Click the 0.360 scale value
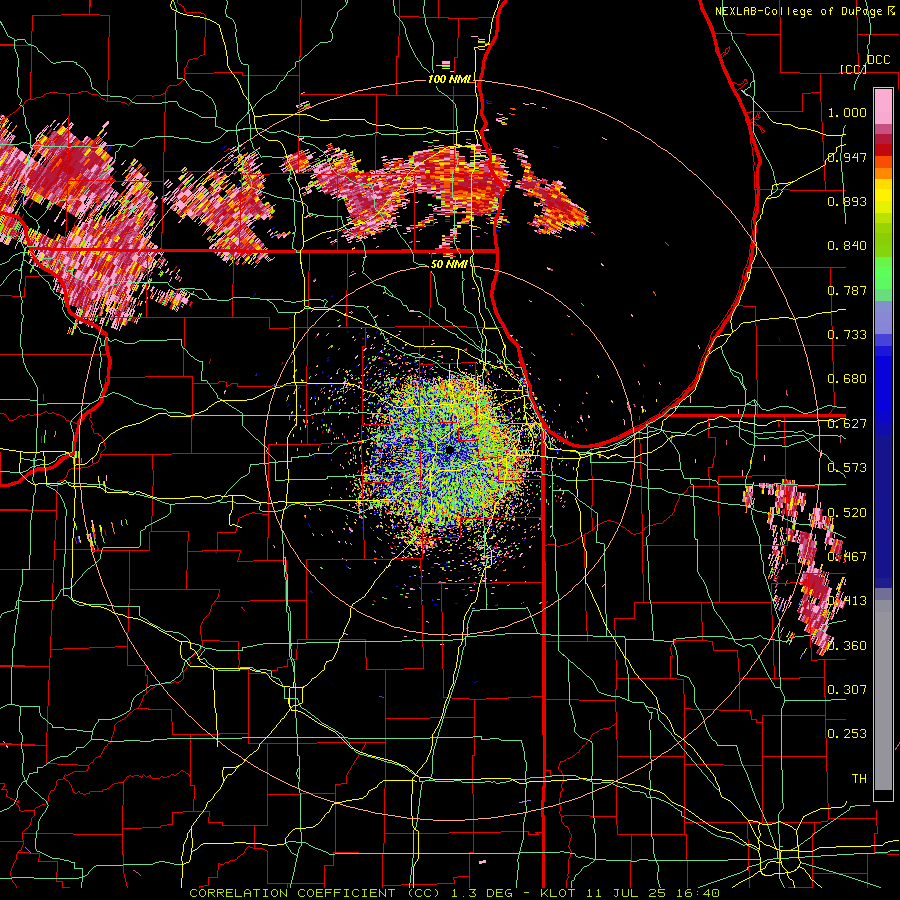 847,646
